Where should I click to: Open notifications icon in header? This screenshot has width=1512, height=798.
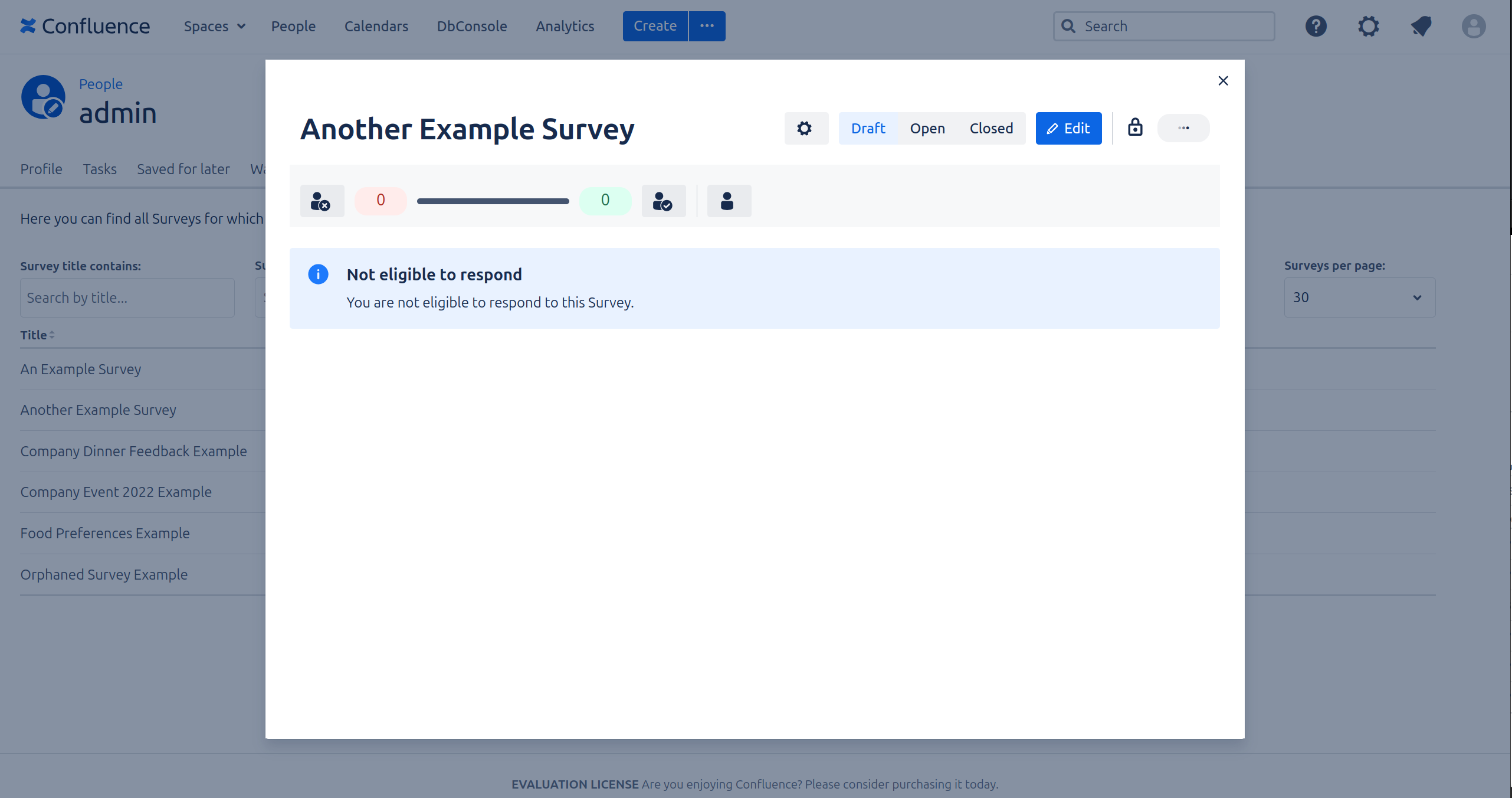[x=1421, y=27]
